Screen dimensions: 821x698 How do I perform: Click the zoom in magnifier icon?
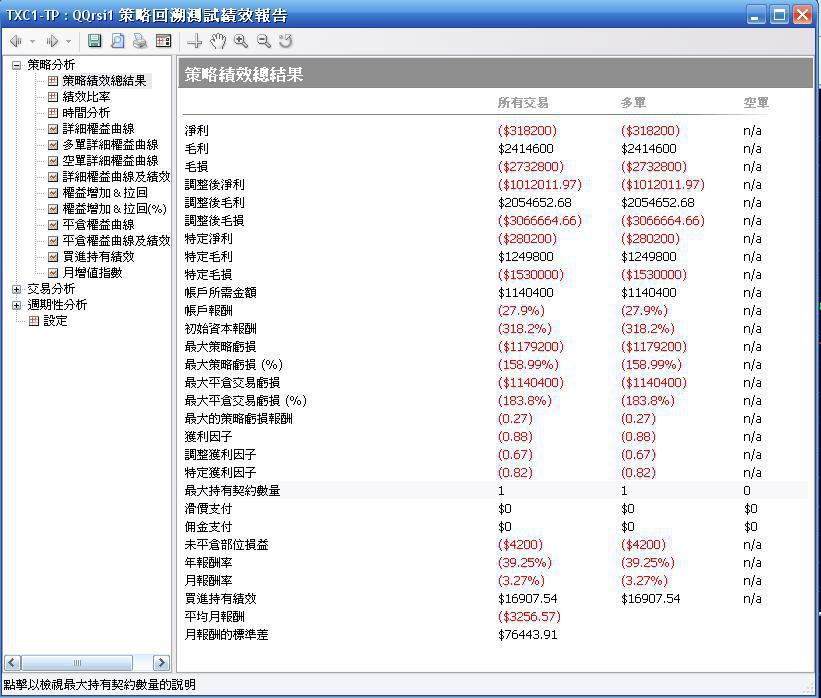pos(240,41)
